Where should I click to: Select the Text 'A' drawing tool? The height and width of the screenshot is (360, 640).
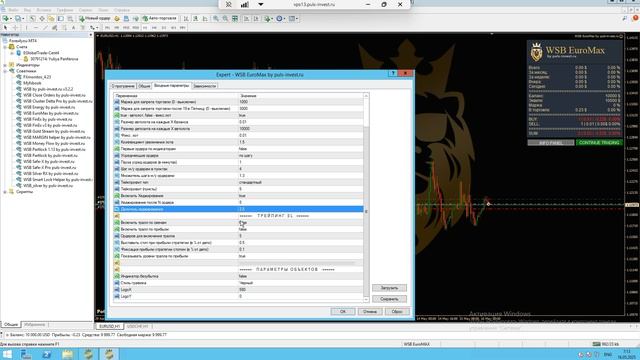coord(73,27)
